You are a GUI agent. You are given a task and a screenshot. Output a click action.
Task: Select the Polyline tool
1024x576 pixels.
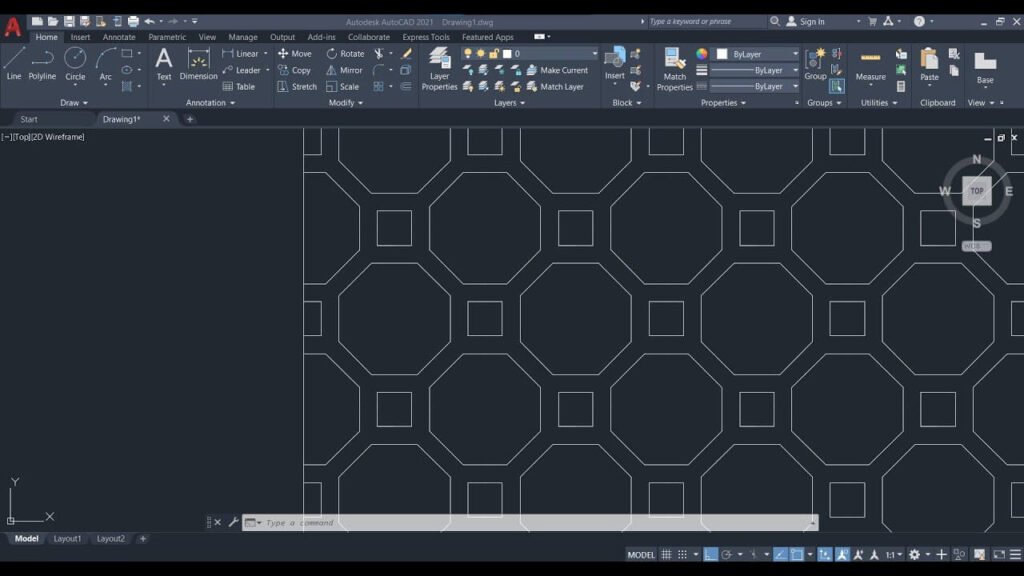tap(42, 63)
